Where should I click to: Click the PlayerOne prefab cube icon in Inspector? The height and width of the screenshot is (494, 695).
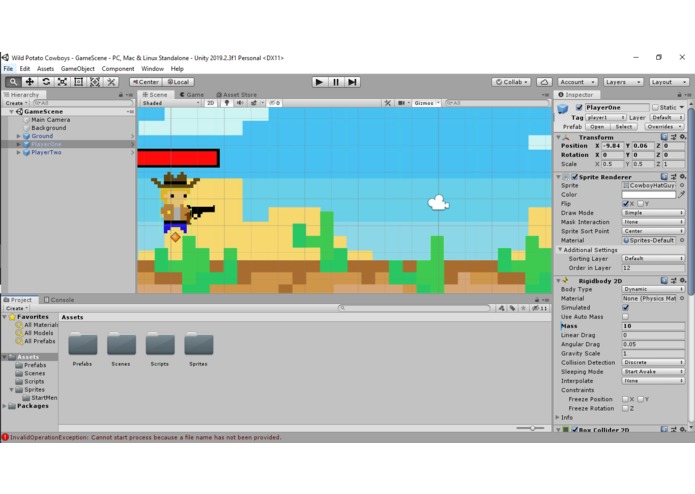pos(563,109)
